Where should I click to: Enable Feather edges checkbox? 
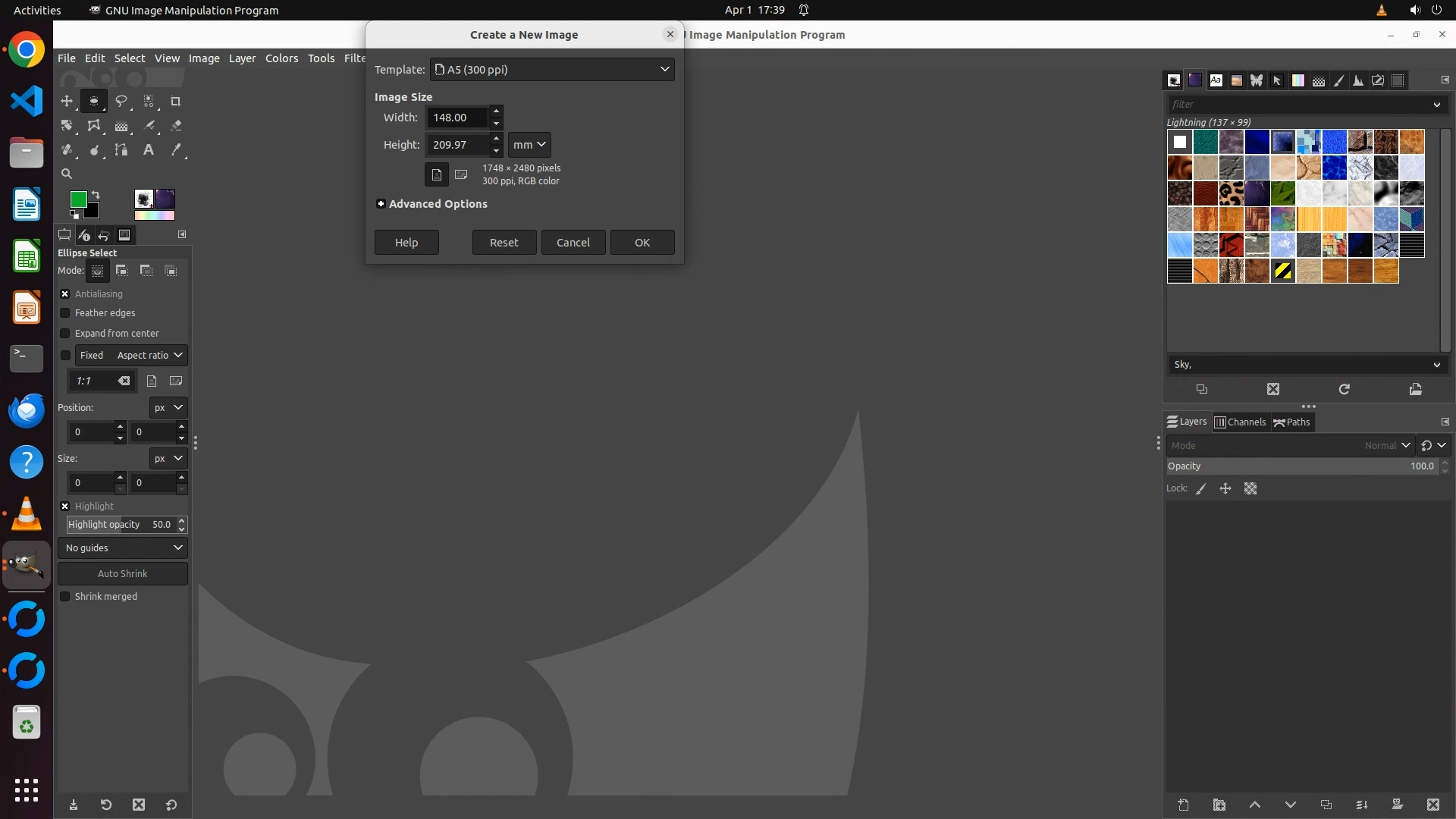click(65, 313)
